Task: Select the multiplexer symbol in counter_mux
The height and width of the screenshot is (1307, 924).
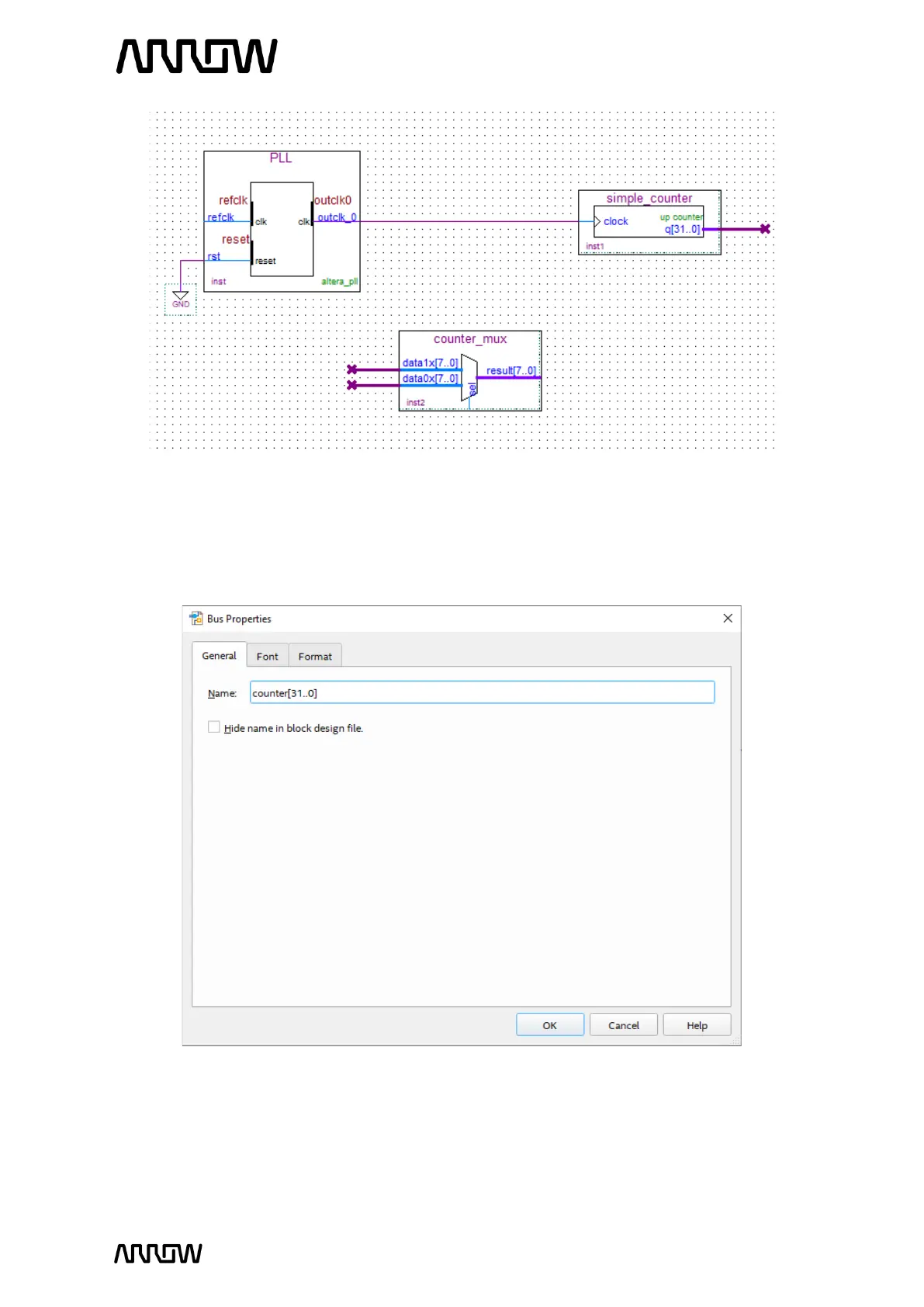Action: tap(469, 378)
